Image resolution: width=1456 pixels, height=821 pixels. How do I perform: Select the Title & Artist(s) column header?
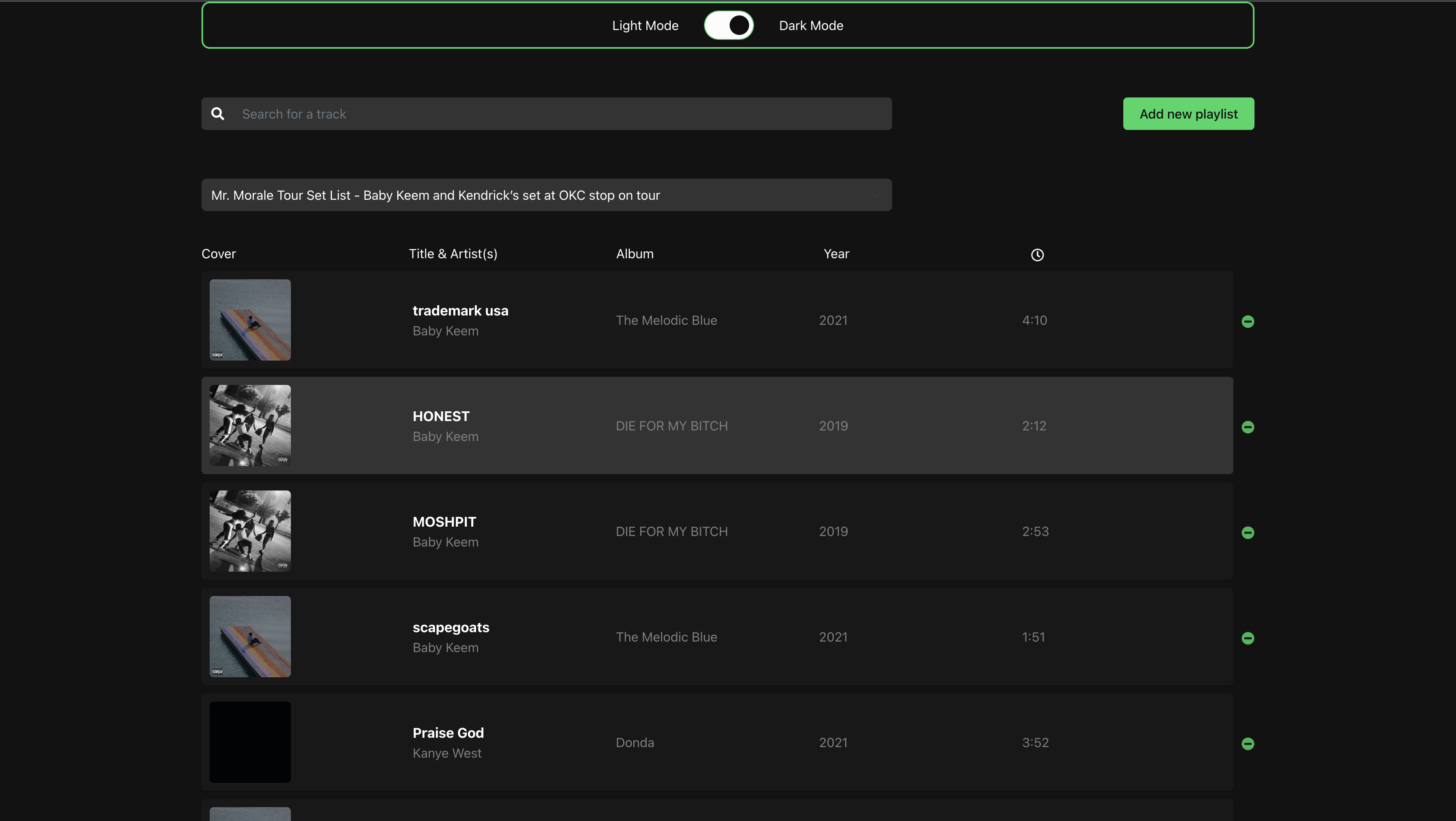point(453,253)
